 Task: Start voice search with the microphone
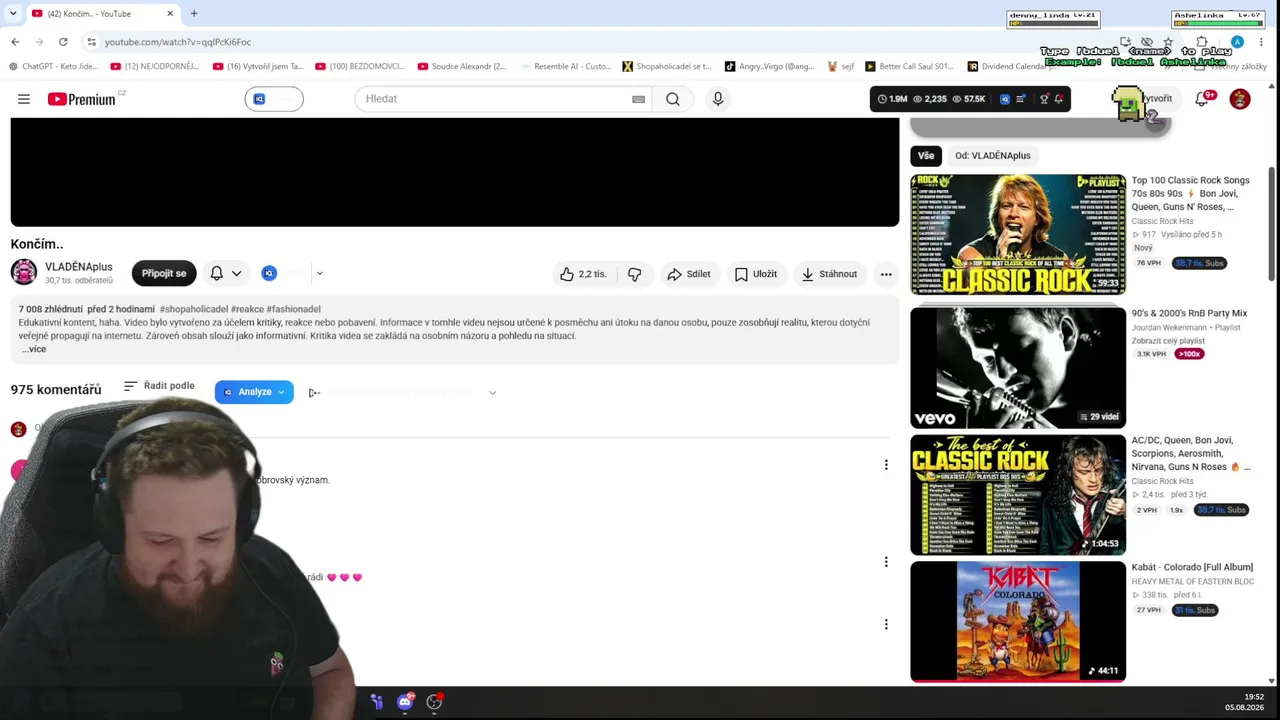[718, 99]
